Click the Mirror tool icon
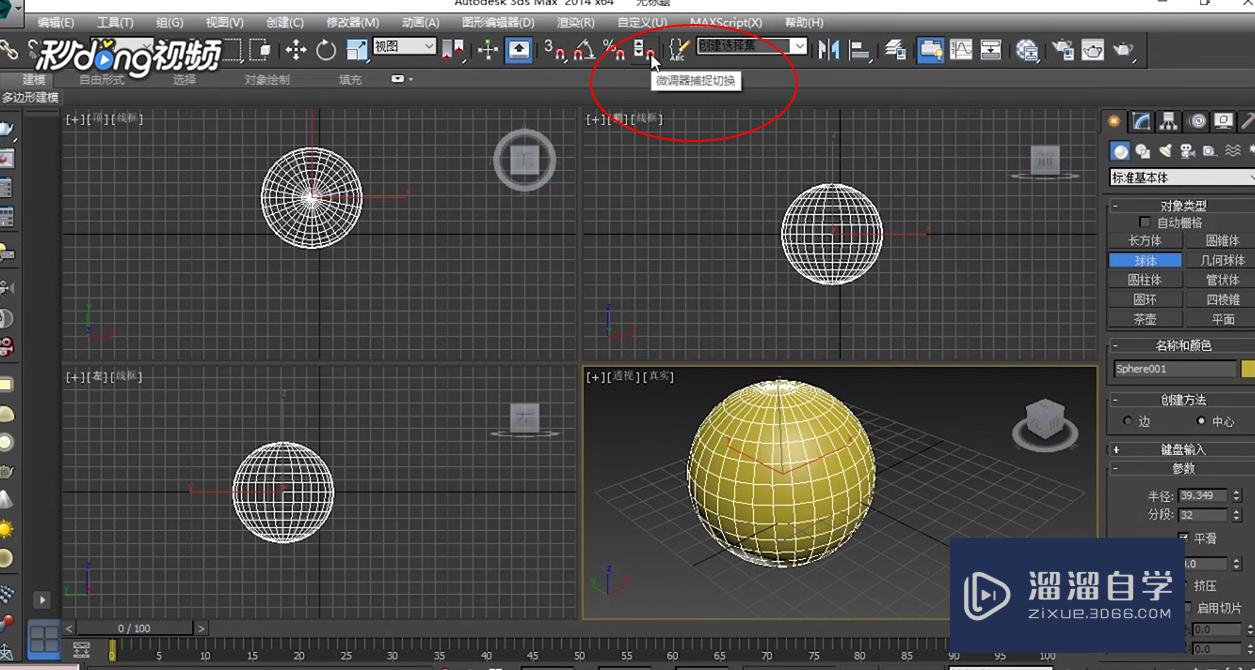1255x670 pixels. point(828,49)
